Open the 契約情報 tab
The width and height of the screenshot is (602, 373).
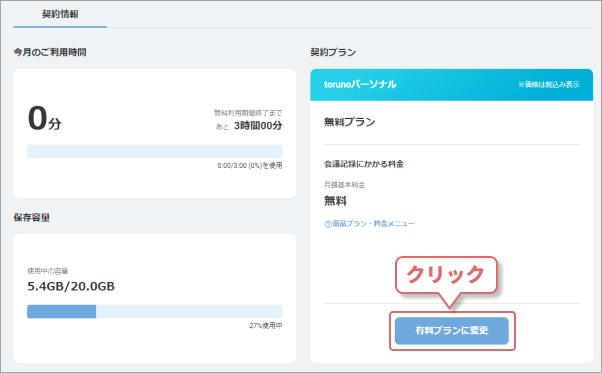point(60,14)
